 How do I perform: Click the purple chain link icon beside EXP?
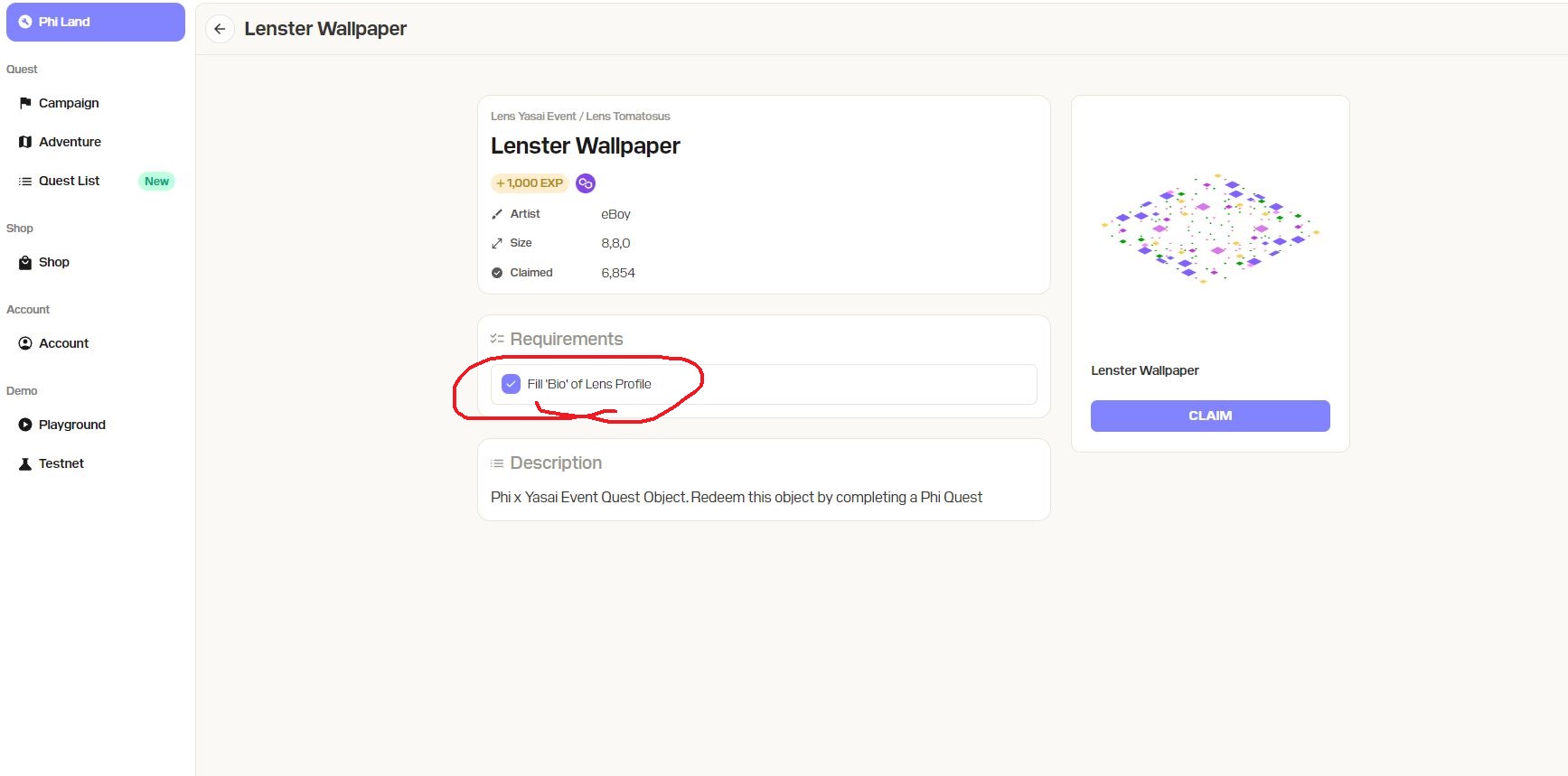click(586, 183)
